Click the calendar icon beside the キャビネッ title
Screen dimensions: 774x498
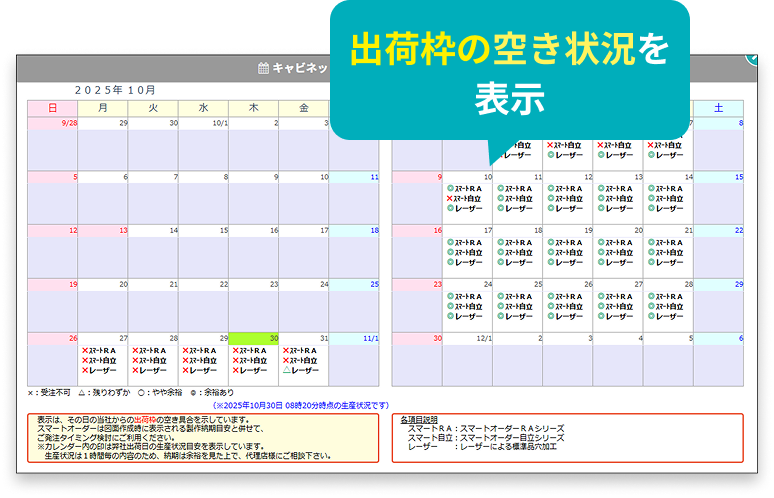pos(264,68)
